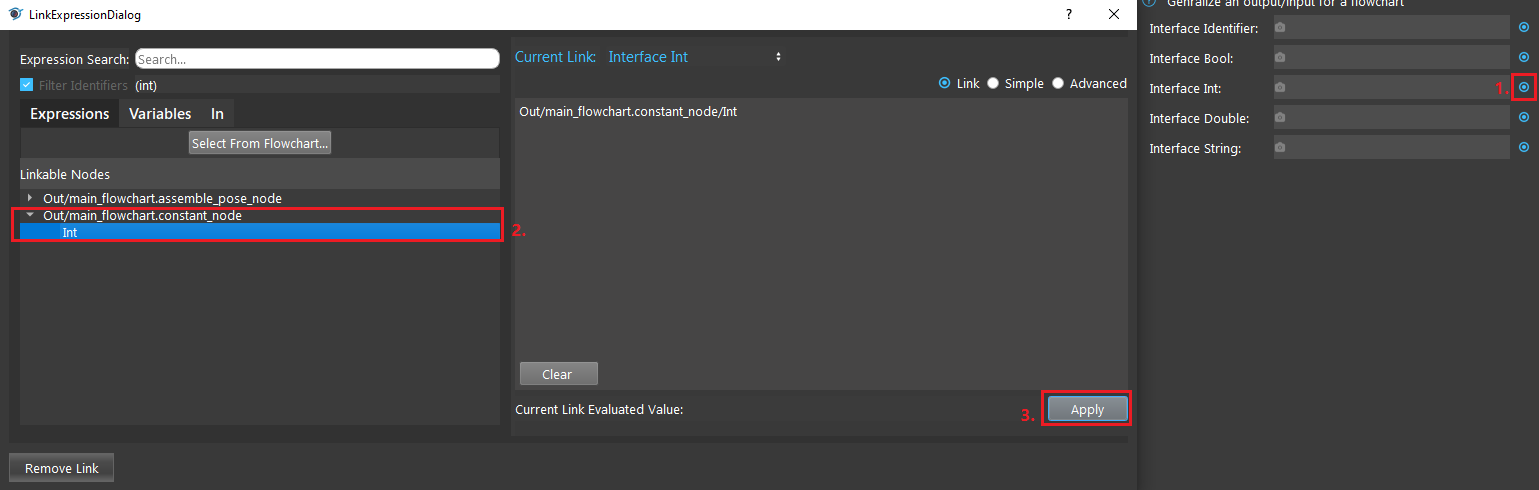This screenshot has height=490, width=1539.
Task: Click the Select From Flowchart button
Action: tap(260, 143)
